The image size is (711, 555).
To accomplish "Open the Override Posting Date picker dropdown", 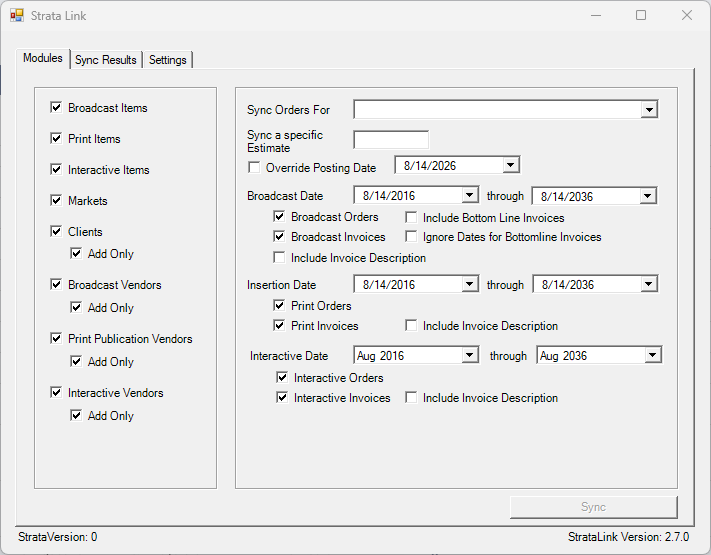I will [x=511, y=165].
